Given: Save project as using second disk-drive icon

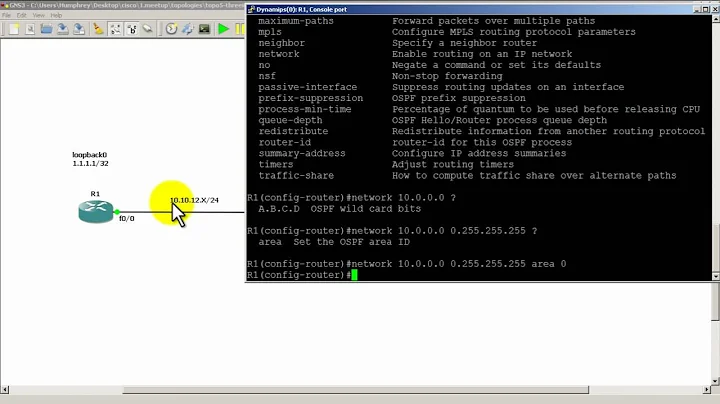Looking at the screenshot, I should pyautogui.click(x=79, y=29).
